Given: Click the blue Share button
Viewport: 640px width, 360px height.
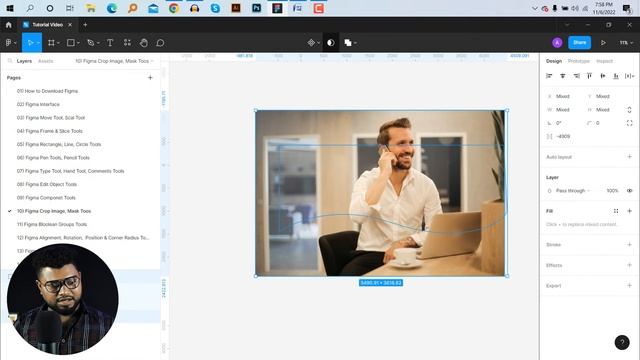Looking at the screenshot, I should pyautogui.click(x=580, y=42).
